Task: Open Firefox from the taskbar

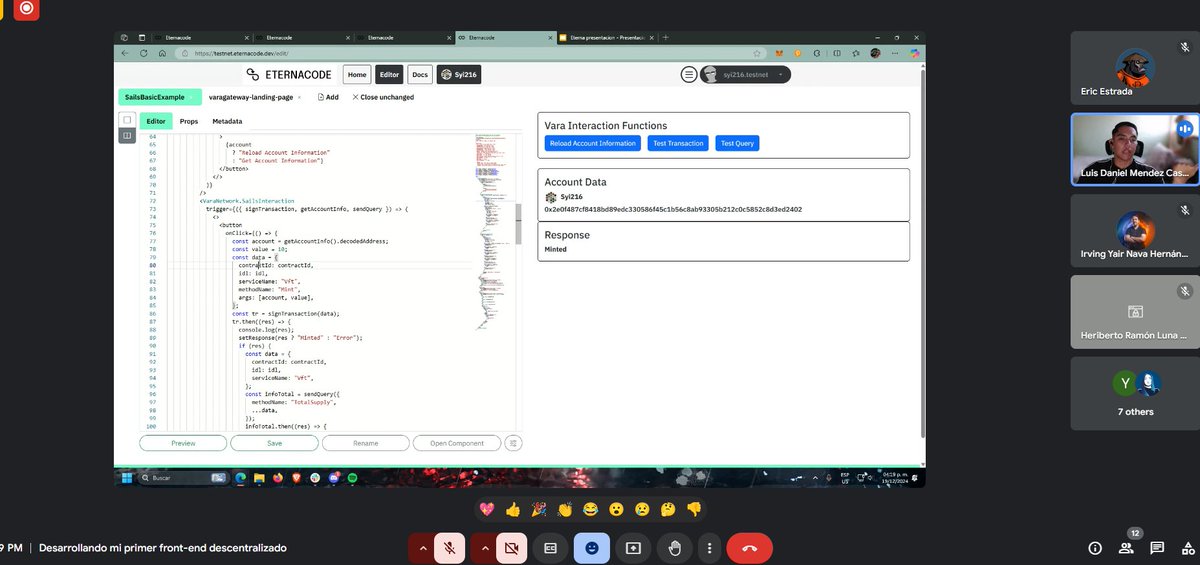Action: (277, 478)
